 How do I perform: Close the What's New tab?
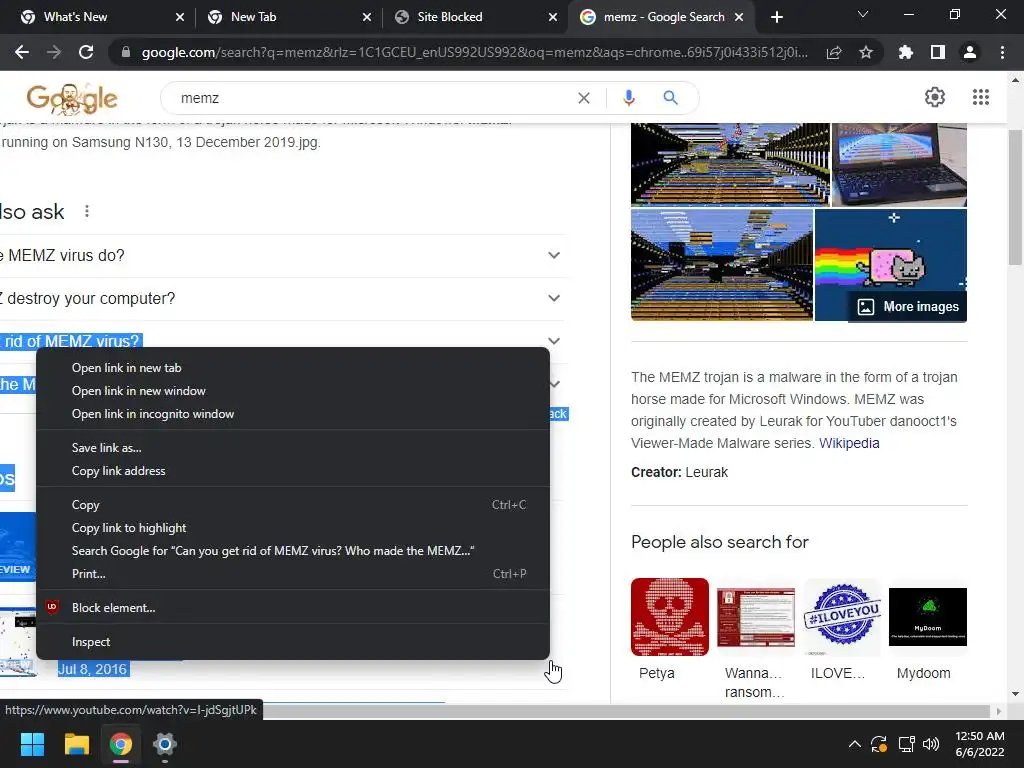coord(180,17)
